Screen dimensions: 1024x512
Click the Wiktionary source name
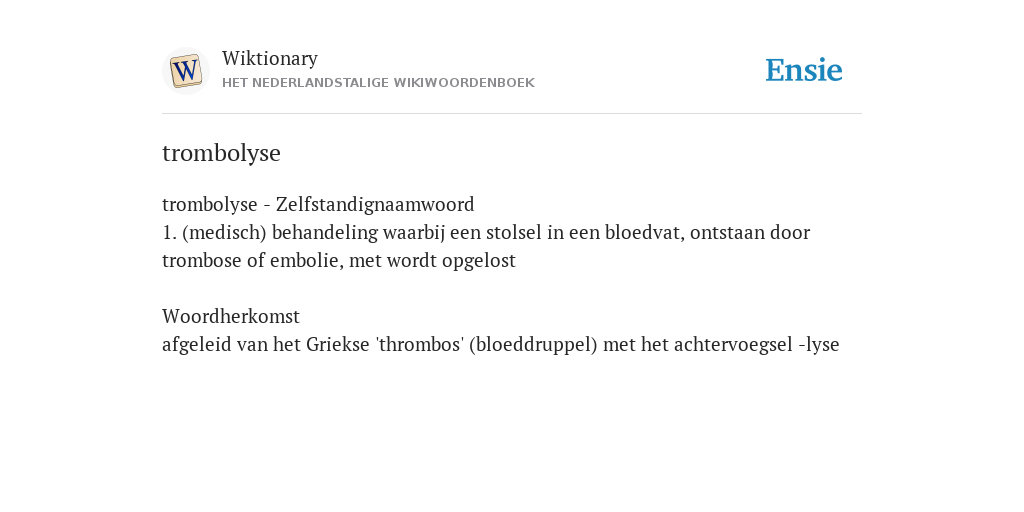[270, 58]
